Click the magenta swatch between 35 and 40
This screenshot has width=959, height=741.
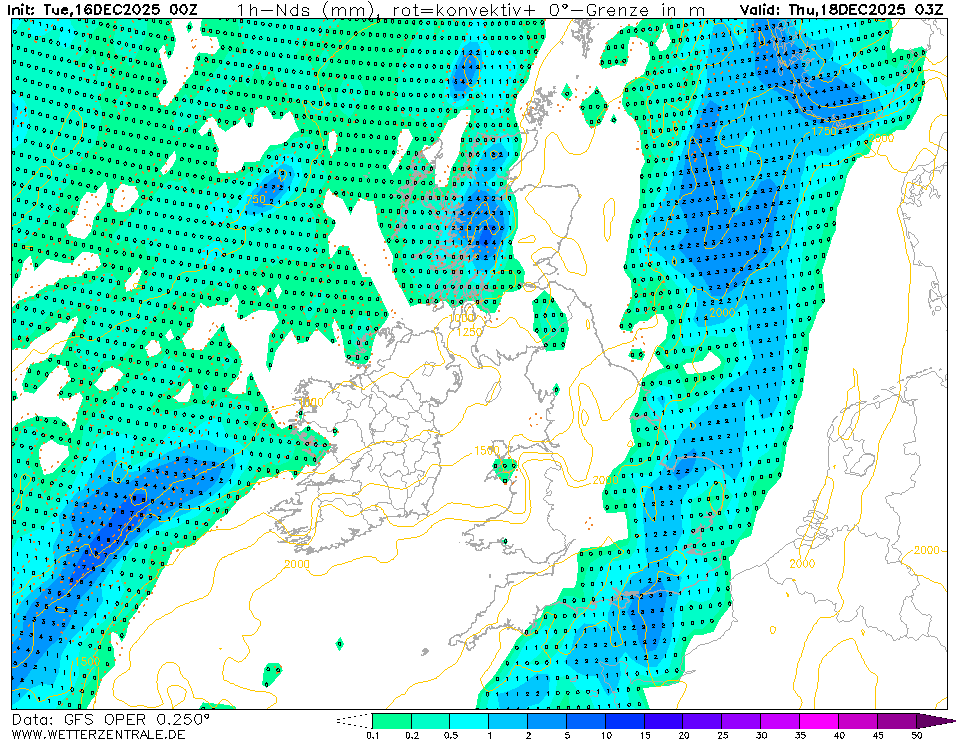click(820, 720)
